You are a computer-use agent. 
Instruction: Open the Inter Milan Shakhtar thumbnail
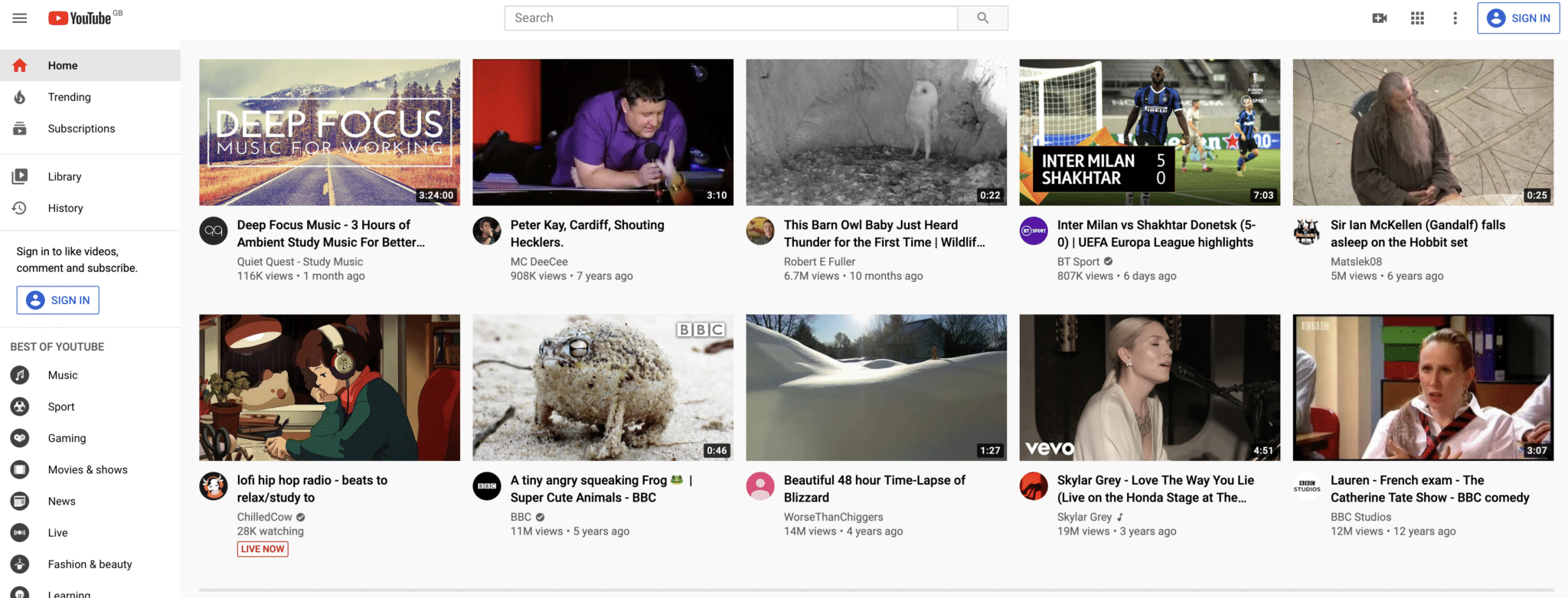click(1150, 132)
